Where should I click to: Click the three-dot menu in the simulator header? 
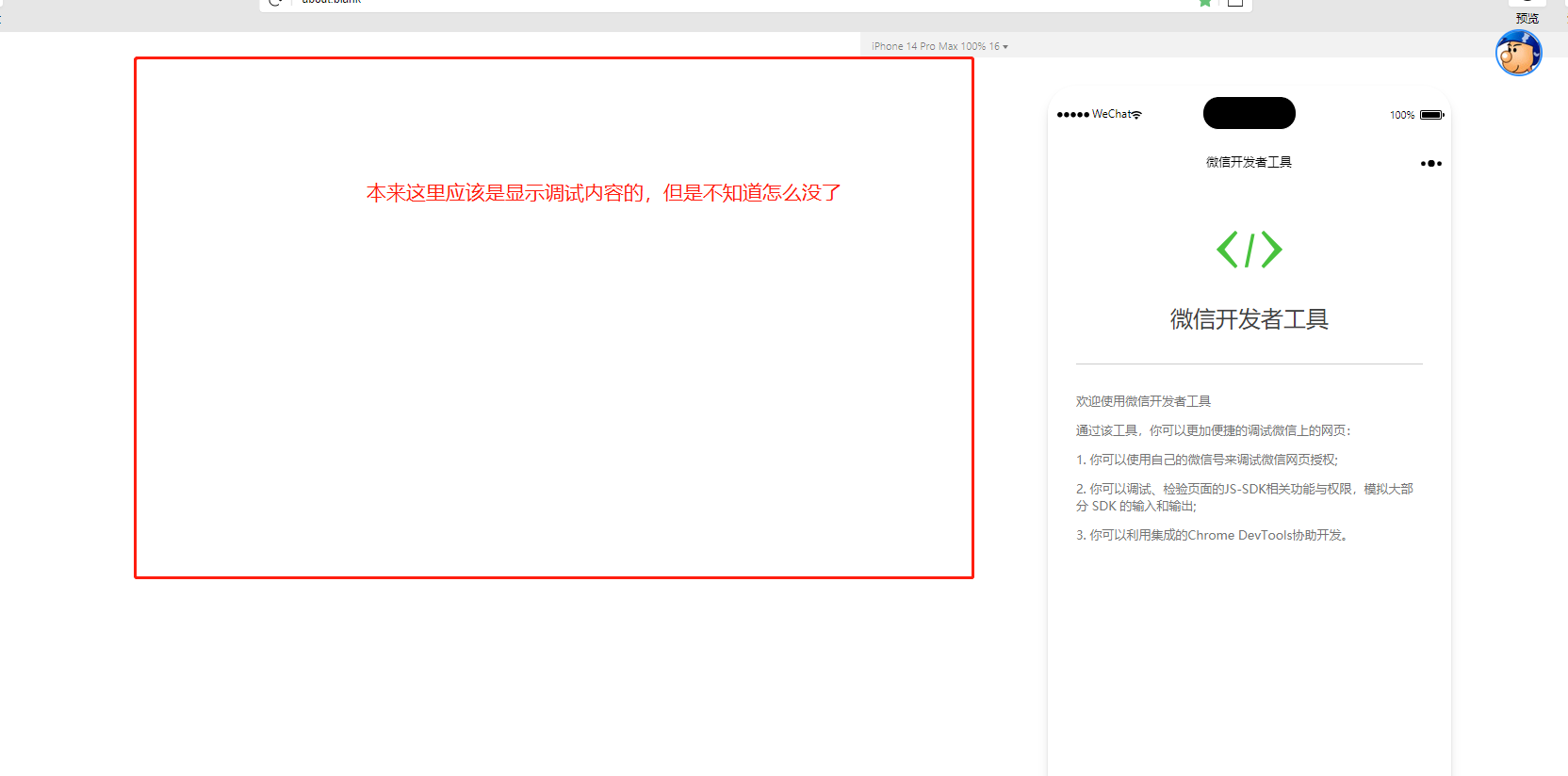[1430, 164]
